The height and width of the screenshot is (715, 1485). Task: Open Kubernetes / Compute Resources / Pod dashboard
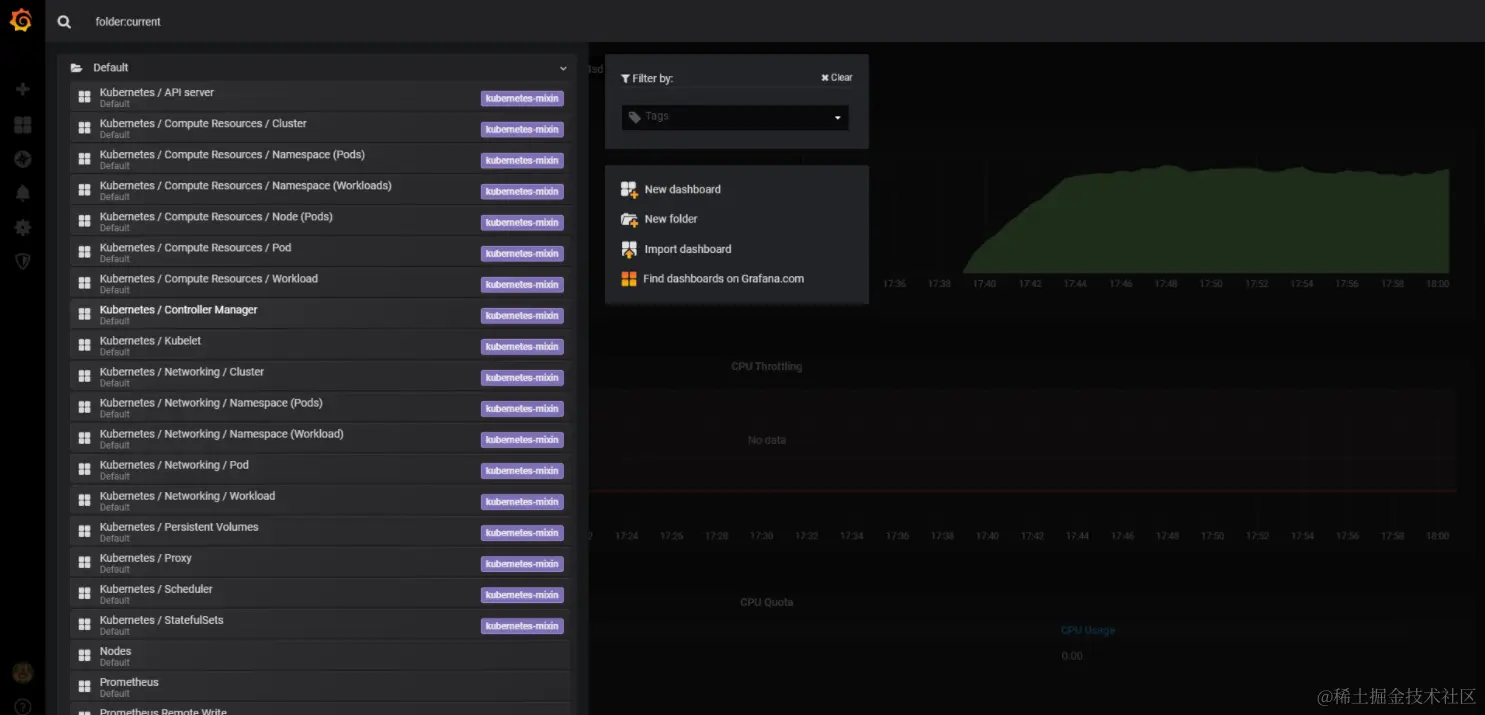[320, 252]
